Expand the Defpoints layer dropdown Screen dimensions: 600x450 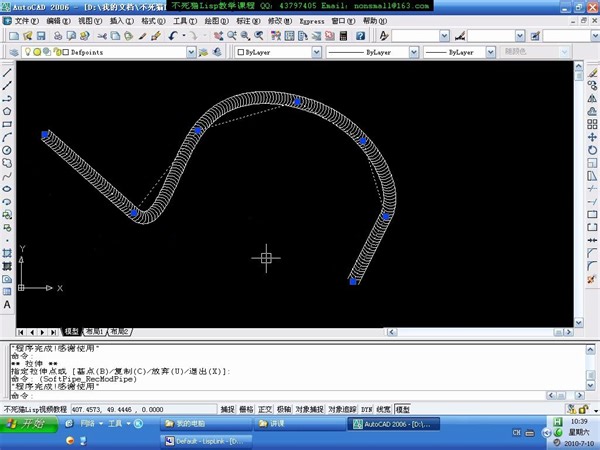coord(191,52)
